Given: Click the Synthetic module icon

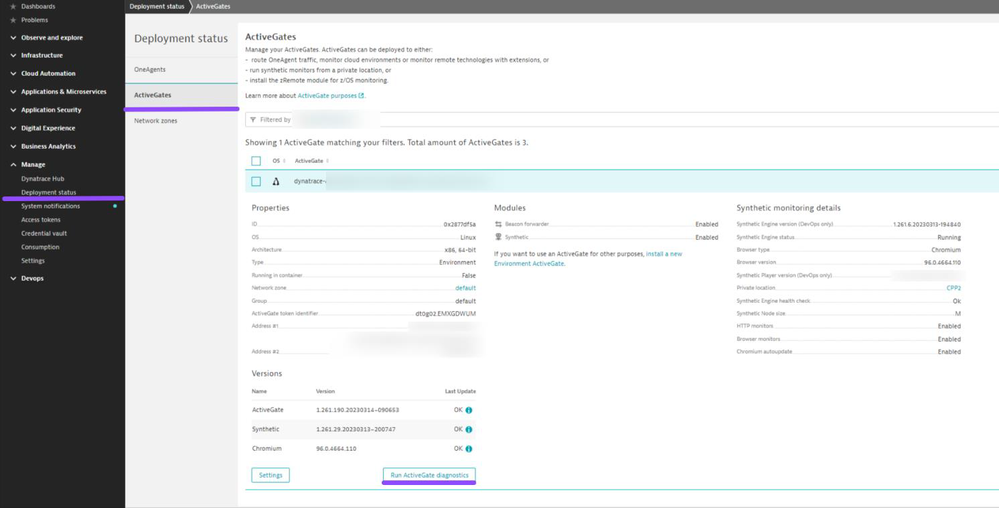Looking at the screenshot, I should pos(498,237).
